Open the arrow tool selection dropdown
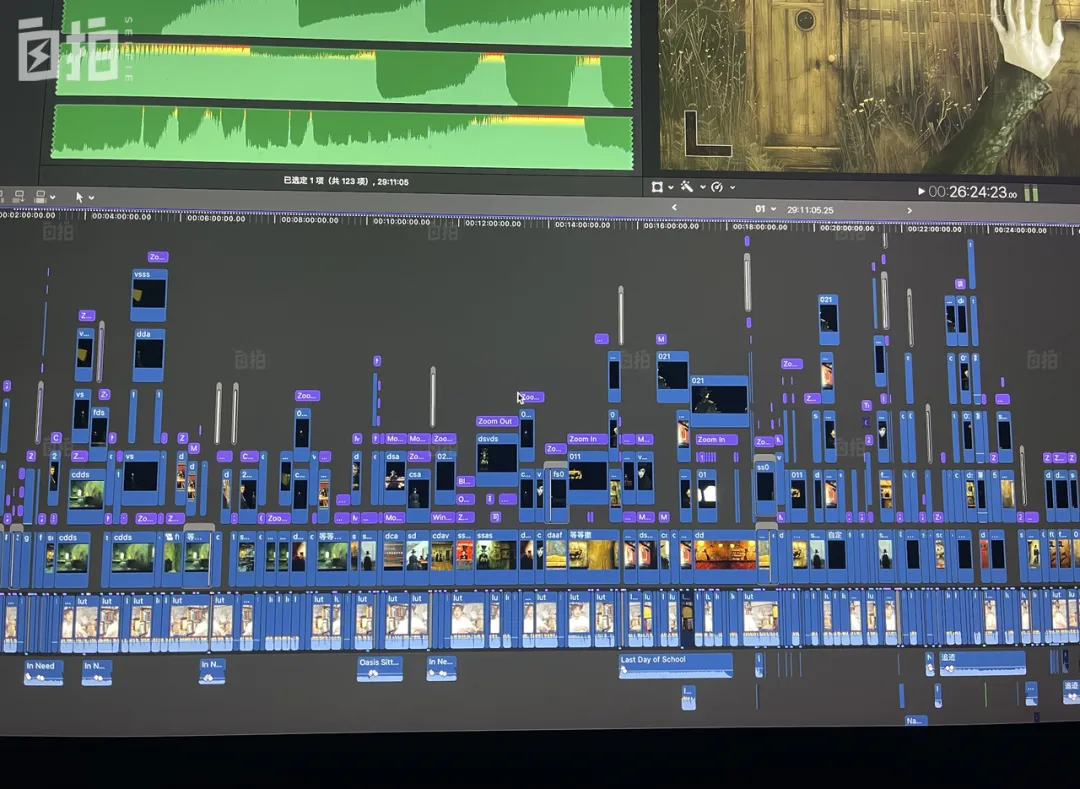The width and height of the screenshot is (1080, 789). pyautogui.click(x=92, y=198)
